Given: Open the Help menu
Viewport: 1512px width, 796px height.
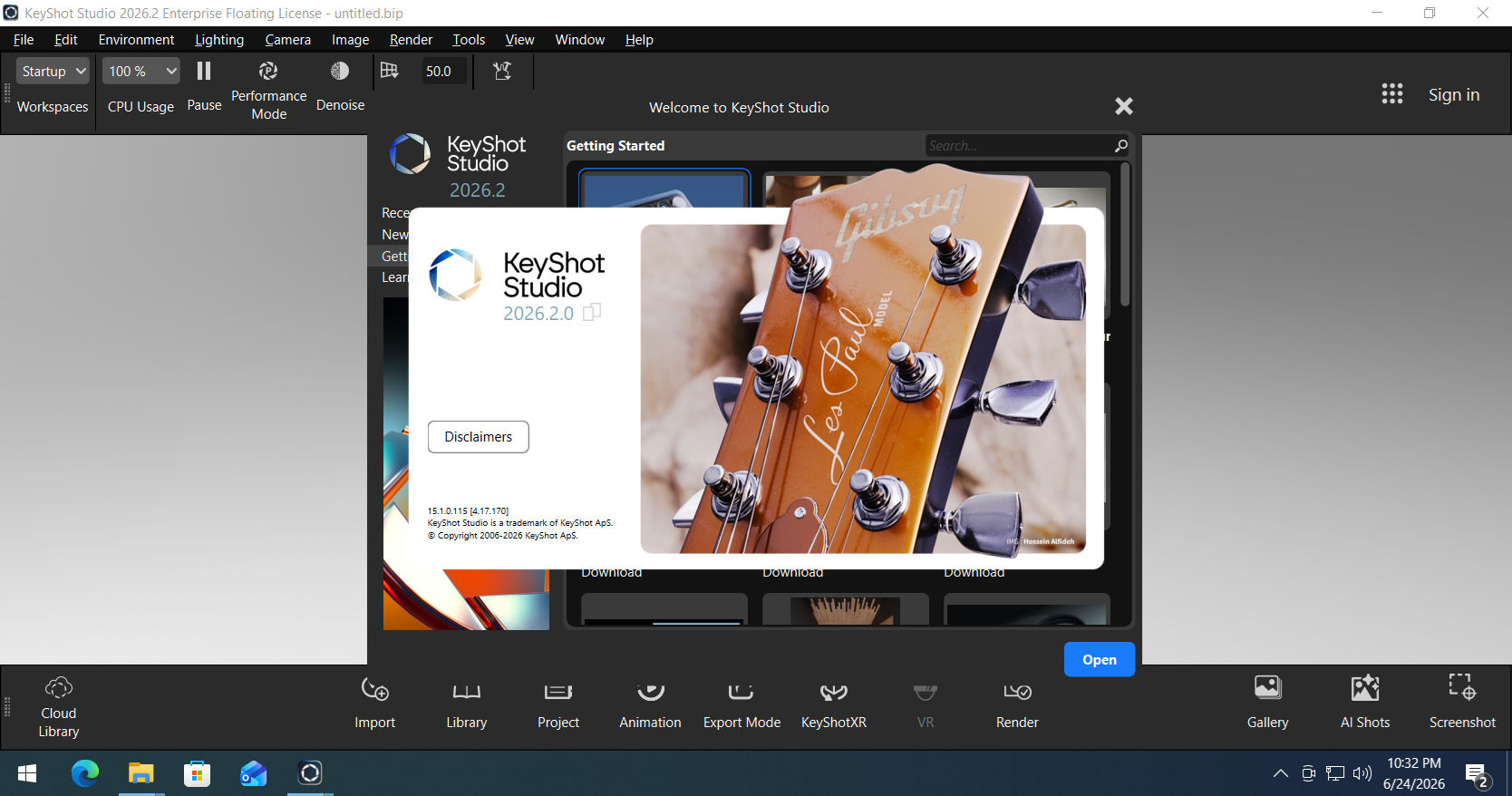Looking at the screenshot, I should point(639,40).
